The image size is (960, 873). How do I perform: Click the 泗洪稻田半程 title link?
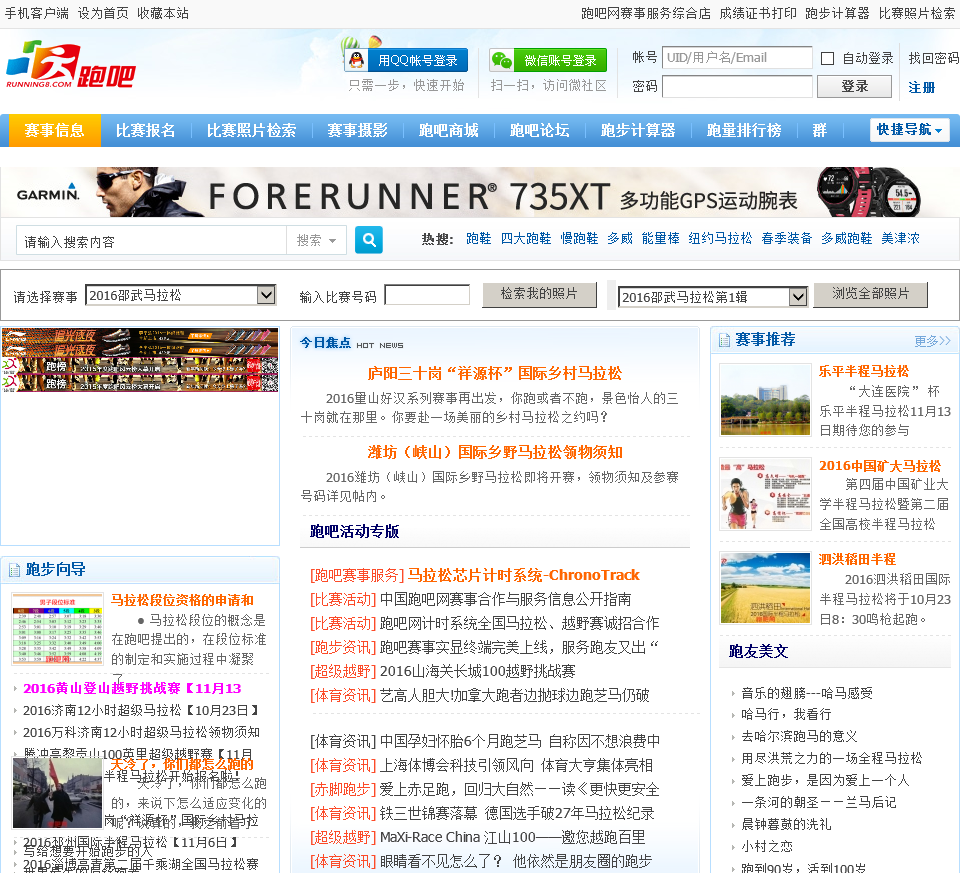pyautogui.click(x=857, y=559)
